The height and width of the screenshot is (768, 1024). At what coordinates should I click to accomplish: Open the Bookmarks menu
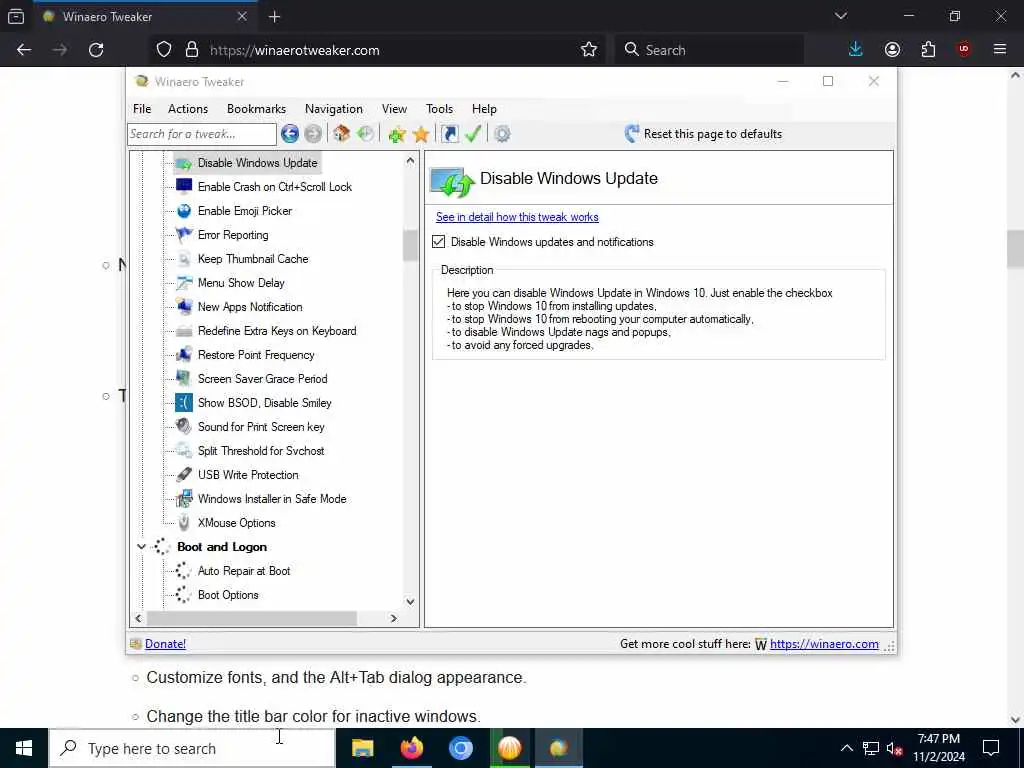pyautogui.click(x=256, y=109)
